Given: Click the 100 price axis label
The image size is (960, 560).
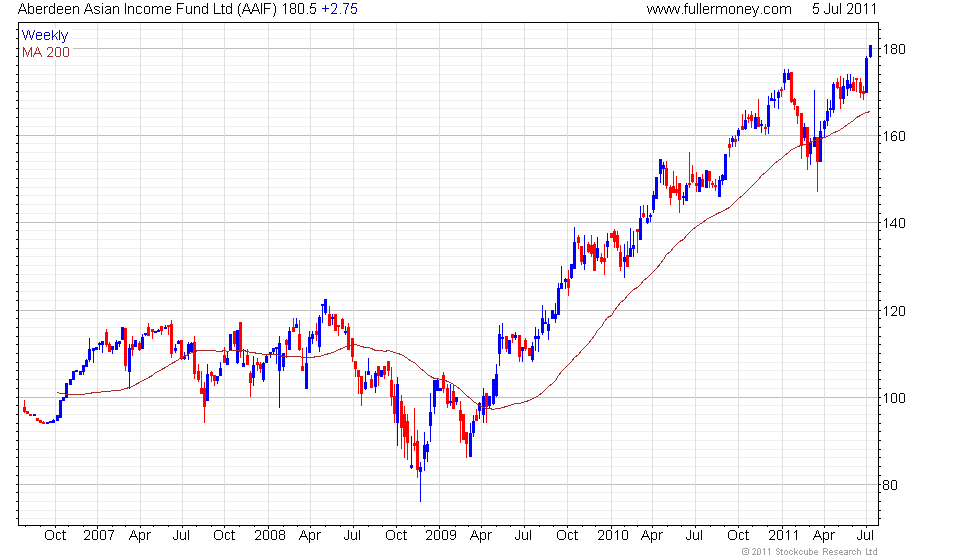Looking at the screenshot, I should (x=894, y=398).
